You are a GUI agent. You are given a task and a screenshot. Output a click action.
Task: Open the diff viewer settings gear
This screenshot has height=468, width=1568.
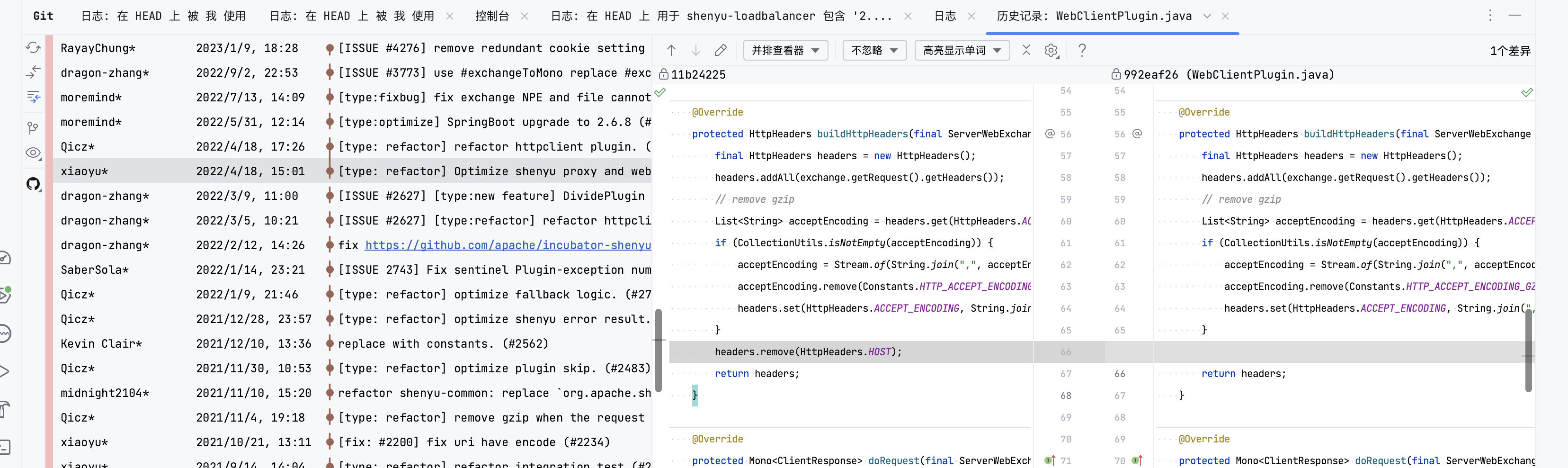point(1051,50)
